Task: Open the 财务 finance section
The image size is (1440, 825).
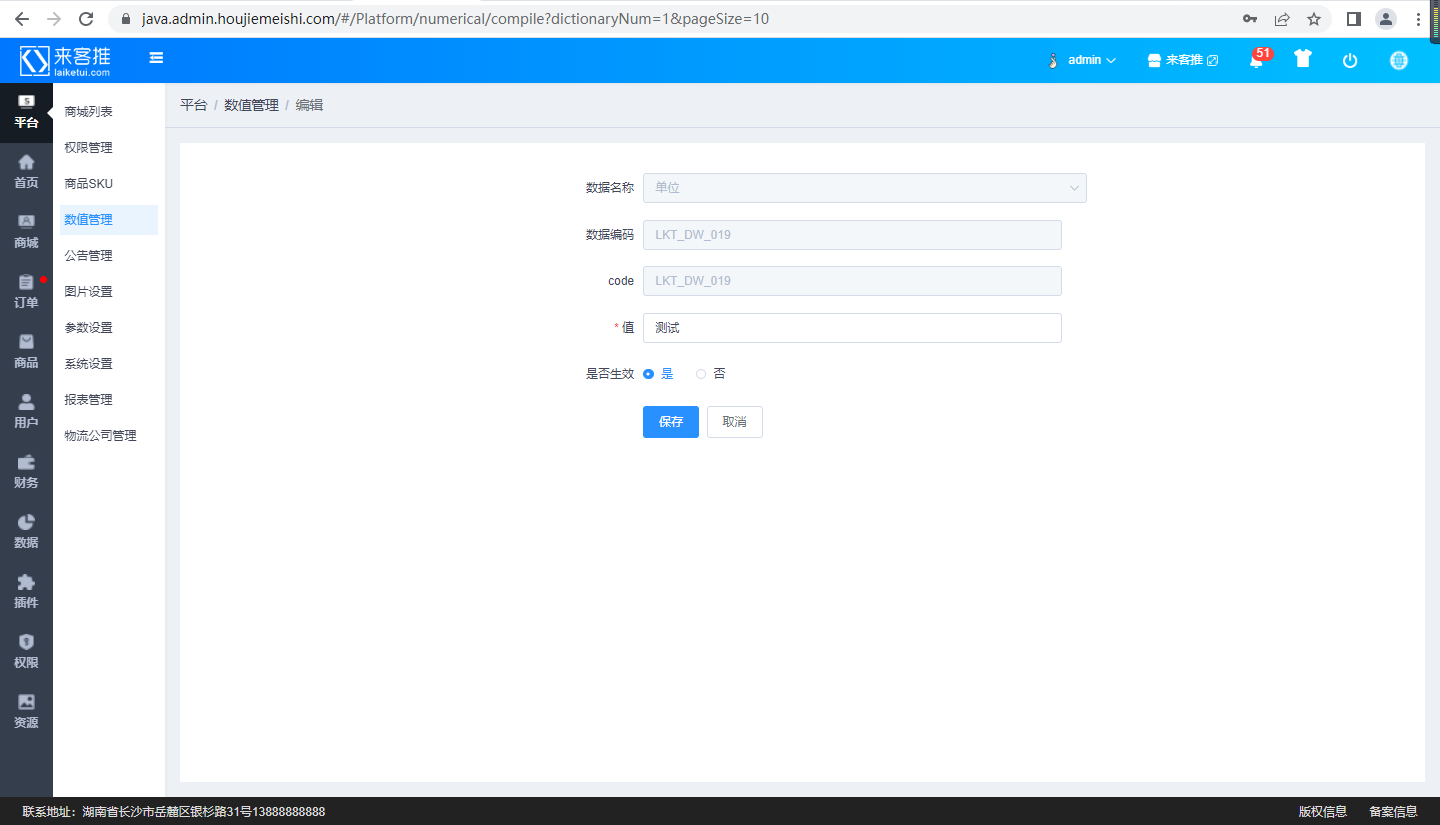Action: [x=26, y=472]
